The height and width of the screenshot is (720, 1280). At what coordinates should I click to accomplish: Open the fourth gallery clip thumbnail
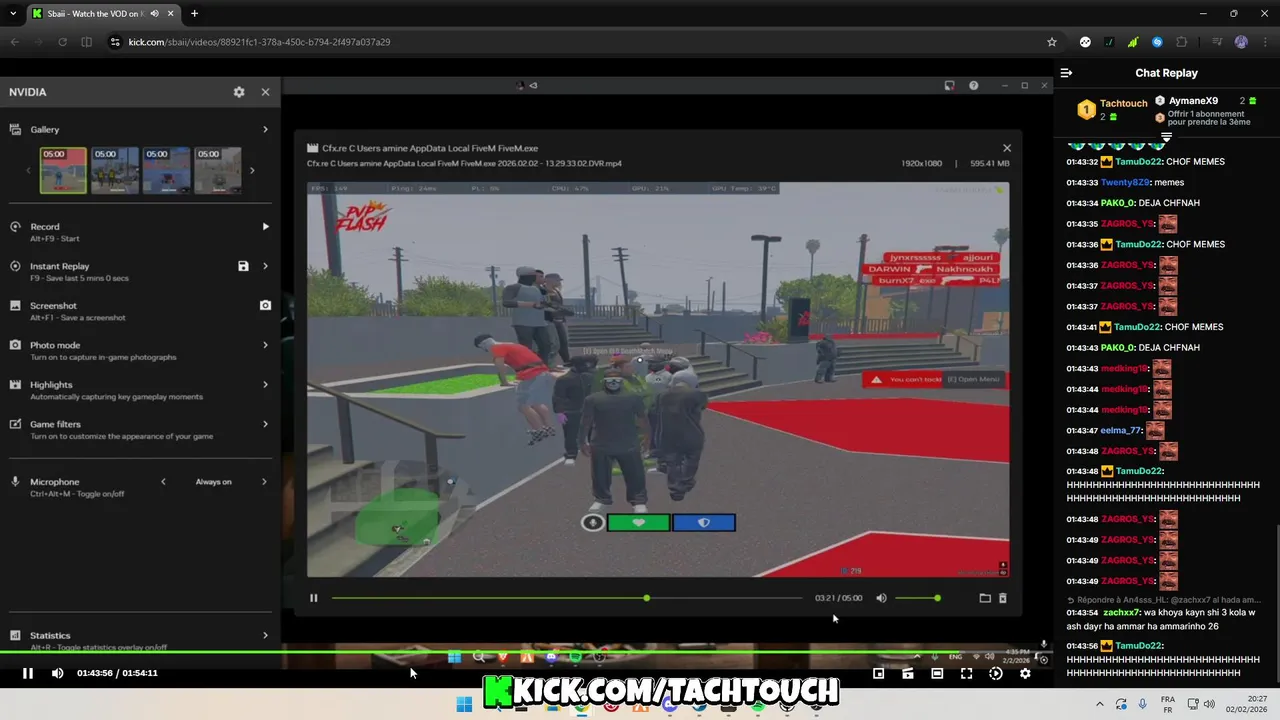coord(217,170)
